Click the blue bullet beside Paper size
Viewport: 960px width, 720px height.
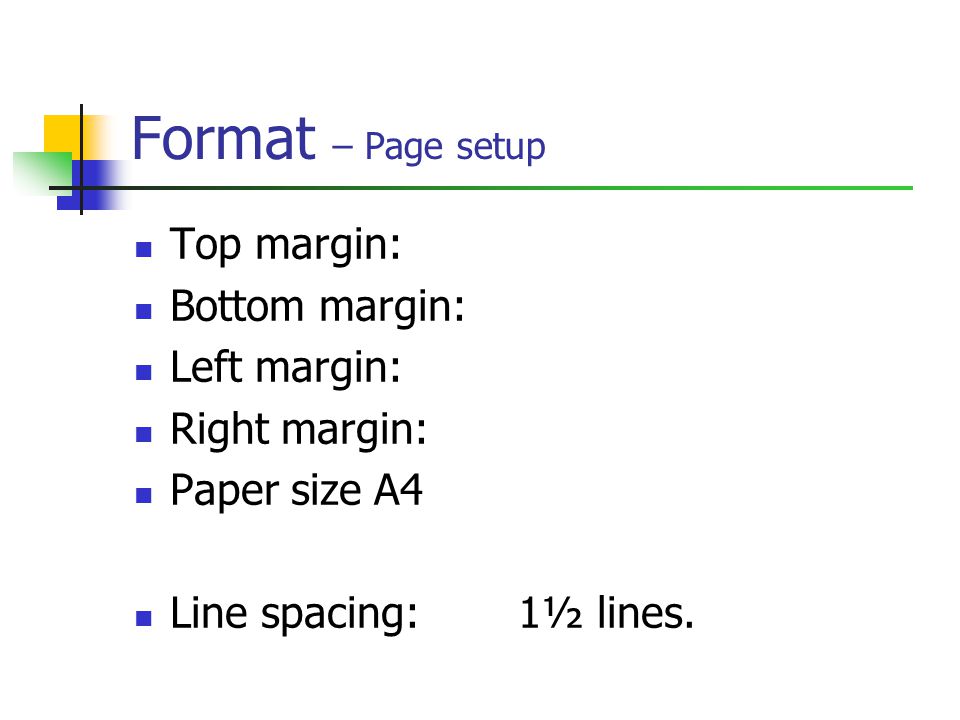point(144,495)
